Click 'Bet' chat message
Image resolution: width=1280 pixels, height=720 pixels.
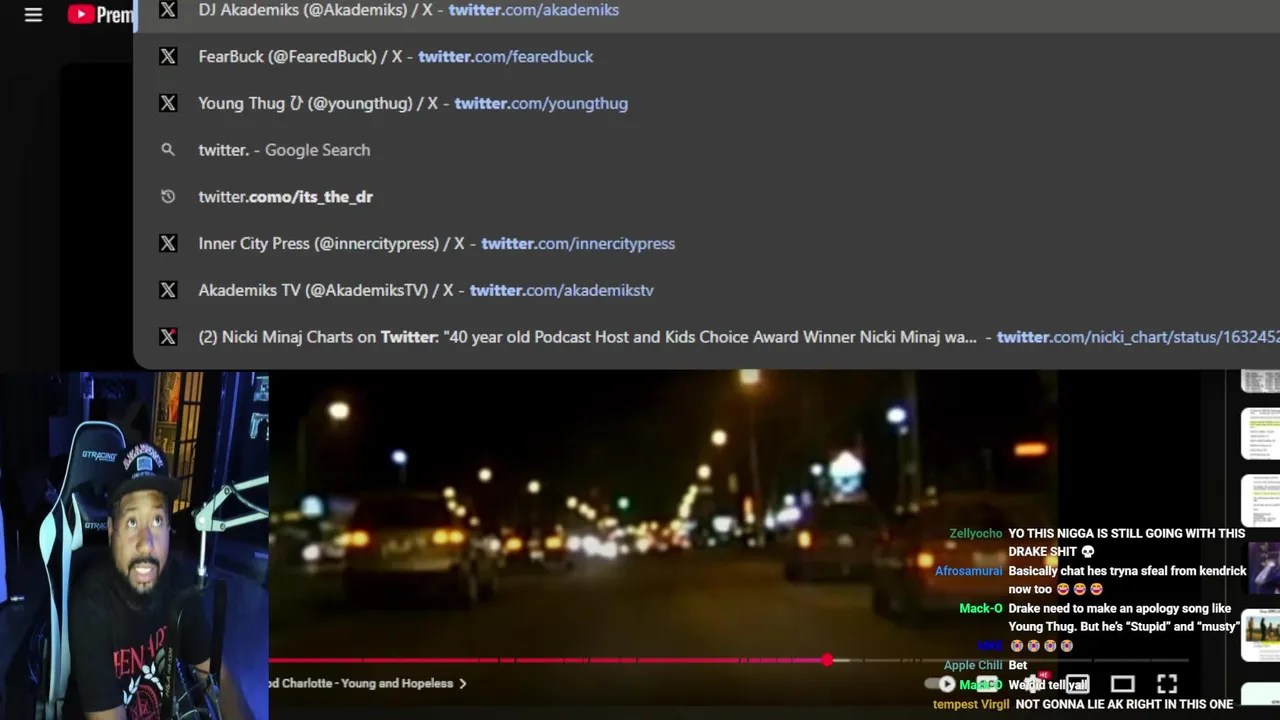click(x=1018, y=665)
